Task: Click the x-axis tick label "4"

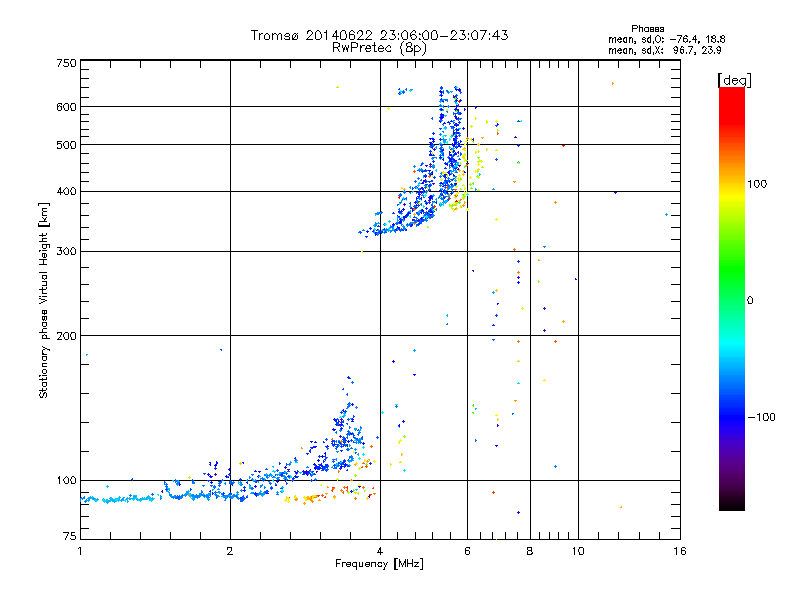Action: [380, 551]
